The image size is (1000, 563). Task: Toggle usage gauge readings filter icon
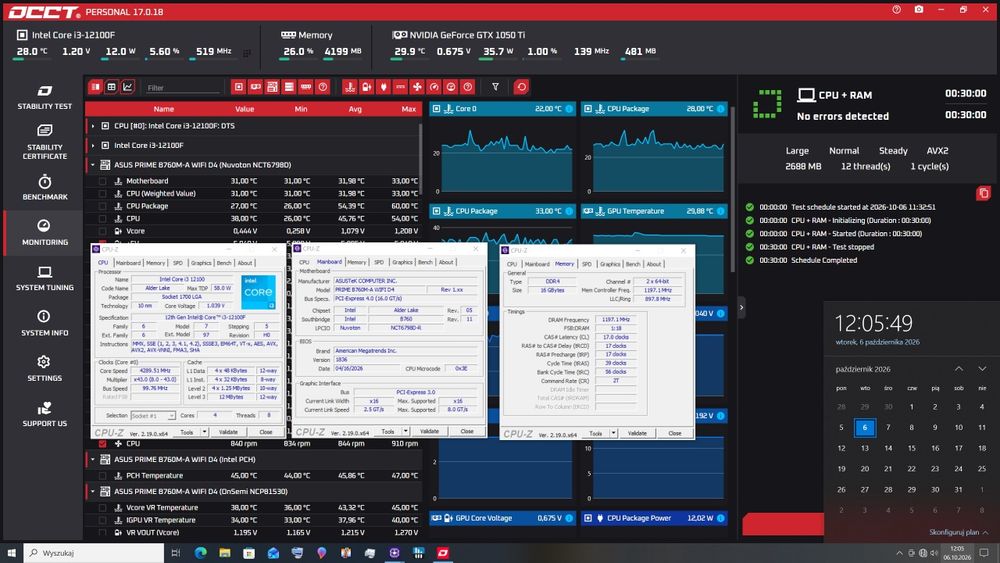[x=434, y=87]
